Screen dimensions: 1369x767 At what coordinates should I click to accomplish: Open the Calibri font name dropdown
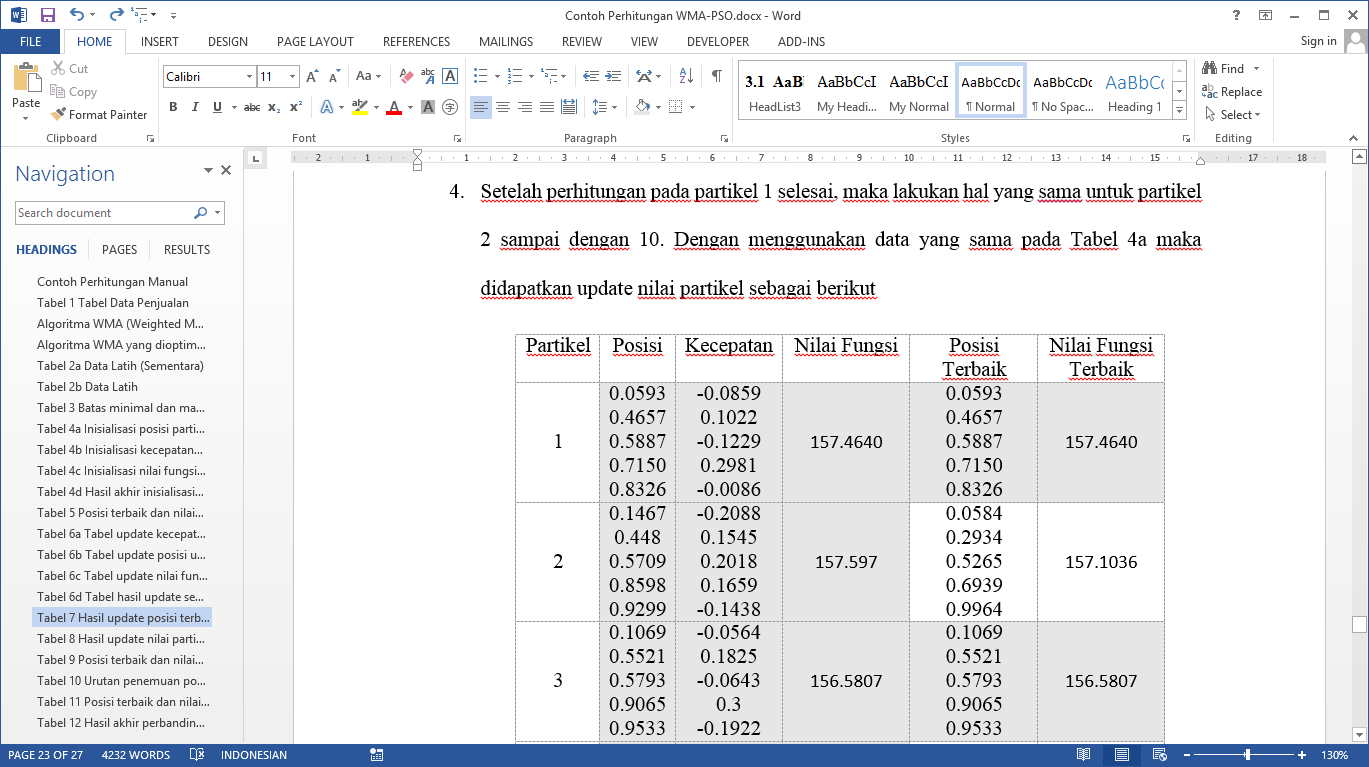pyautogui.click(x=250, y=77)
